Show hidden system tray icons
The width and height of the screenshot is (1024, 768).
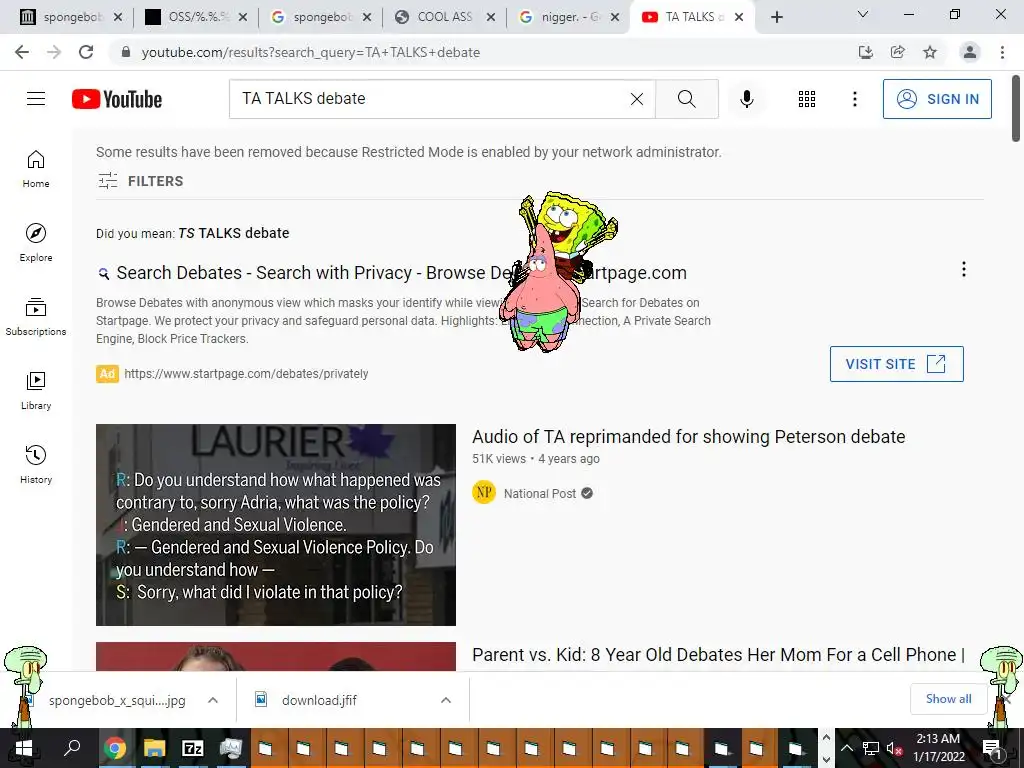[846, 748]
